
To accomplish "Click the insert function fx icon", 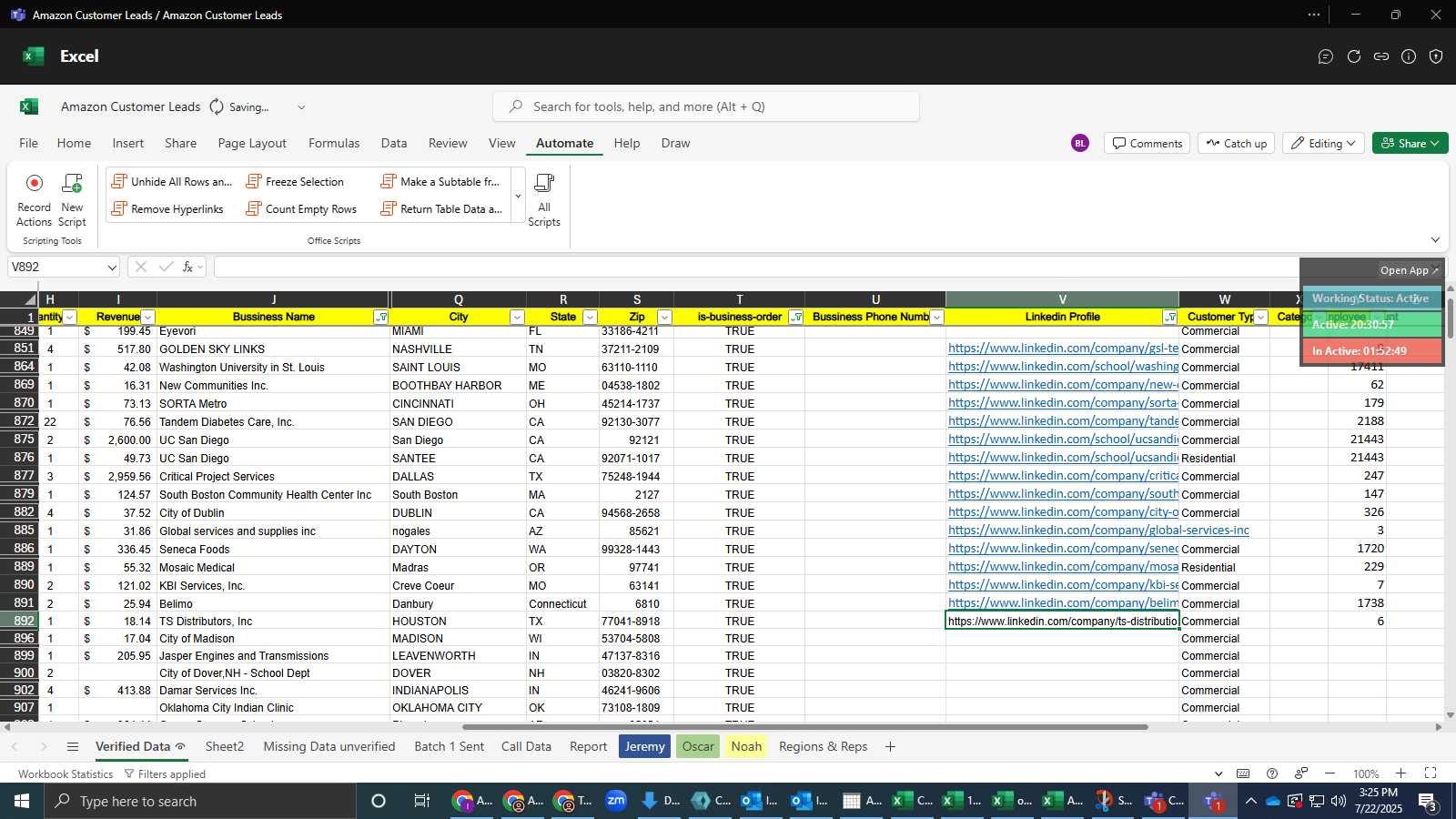I will click(187, 267).
